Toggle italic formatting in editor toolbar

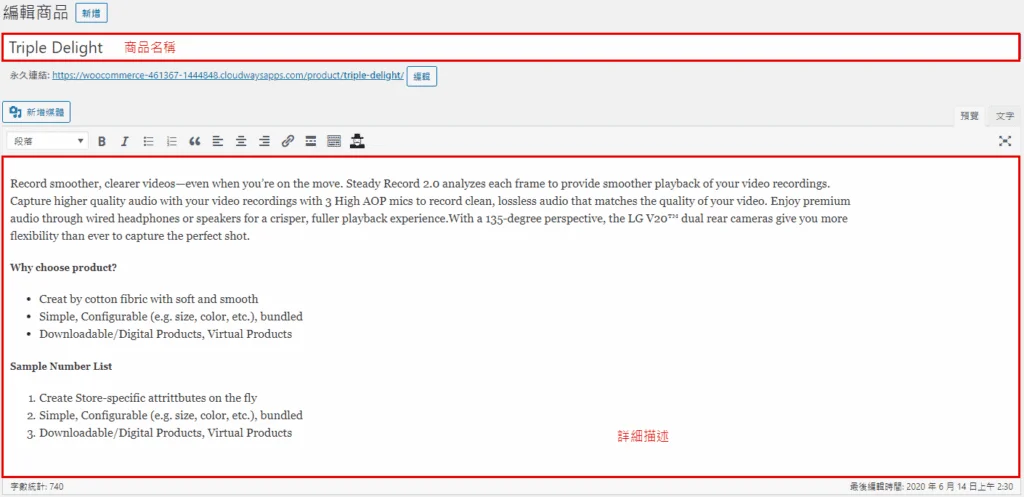pos(125,141)
